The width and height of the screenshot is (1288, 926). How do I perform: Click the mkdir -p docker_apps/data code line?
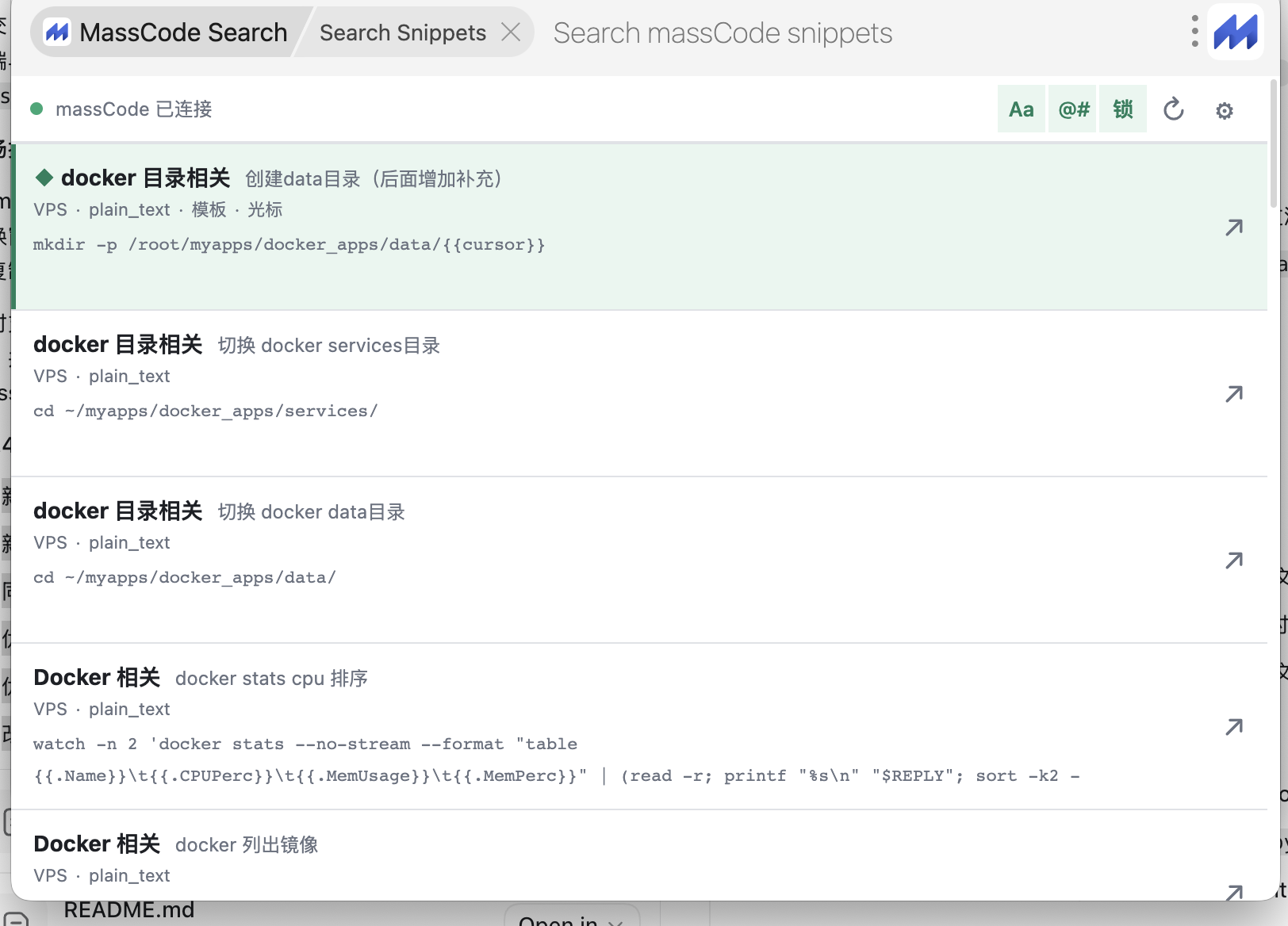289,244
